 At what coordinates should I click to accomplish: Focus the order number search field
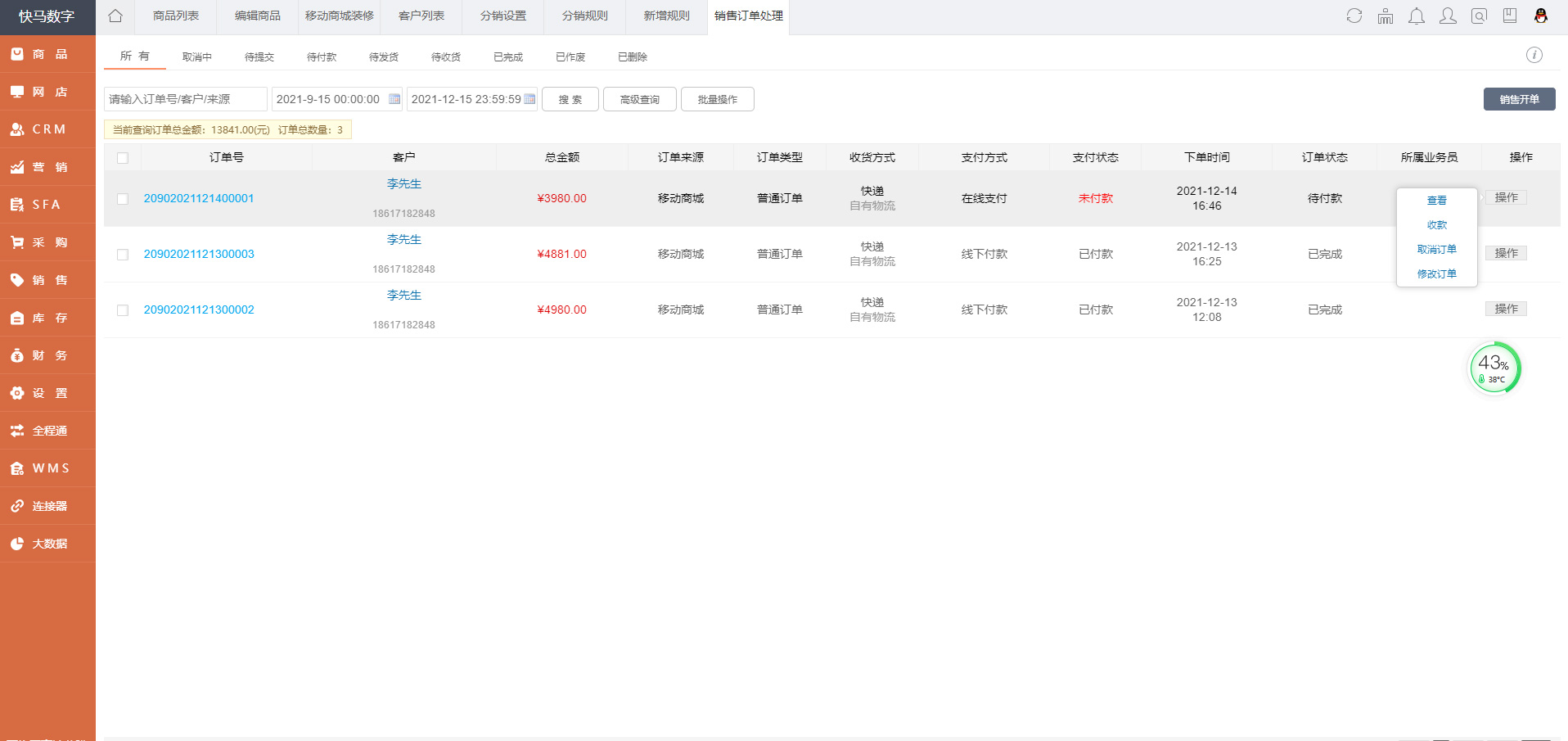(x=186, y=99)
